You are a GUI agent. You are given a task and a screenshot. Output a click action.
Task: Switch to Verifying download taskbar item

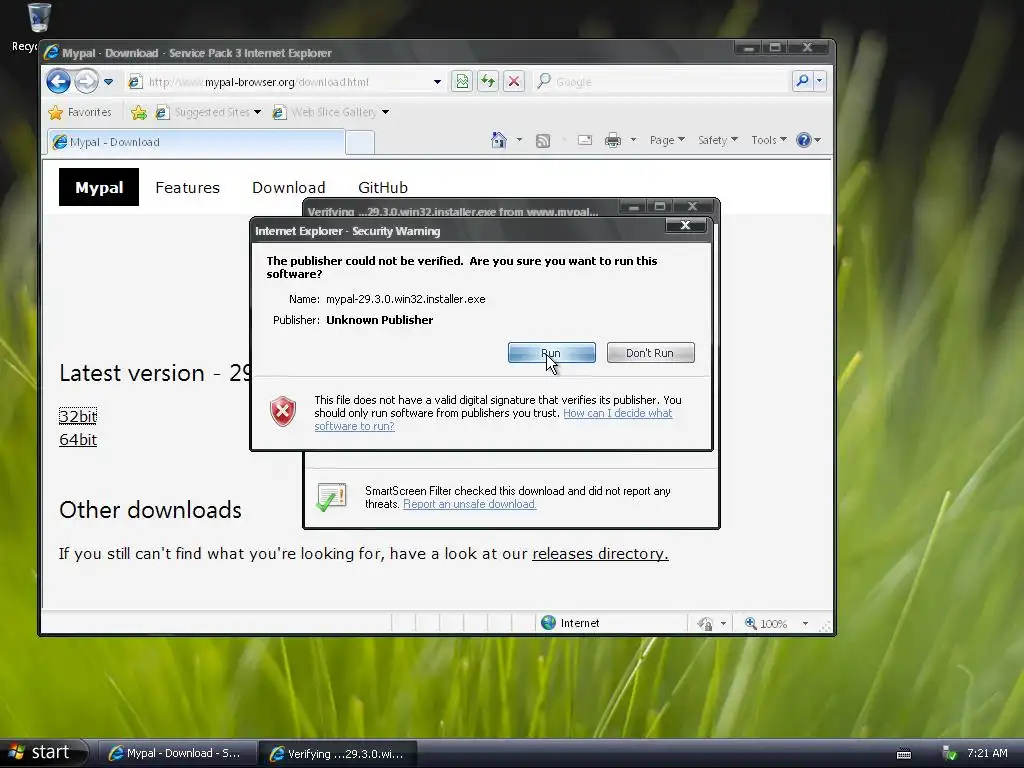tap(338, 753)
